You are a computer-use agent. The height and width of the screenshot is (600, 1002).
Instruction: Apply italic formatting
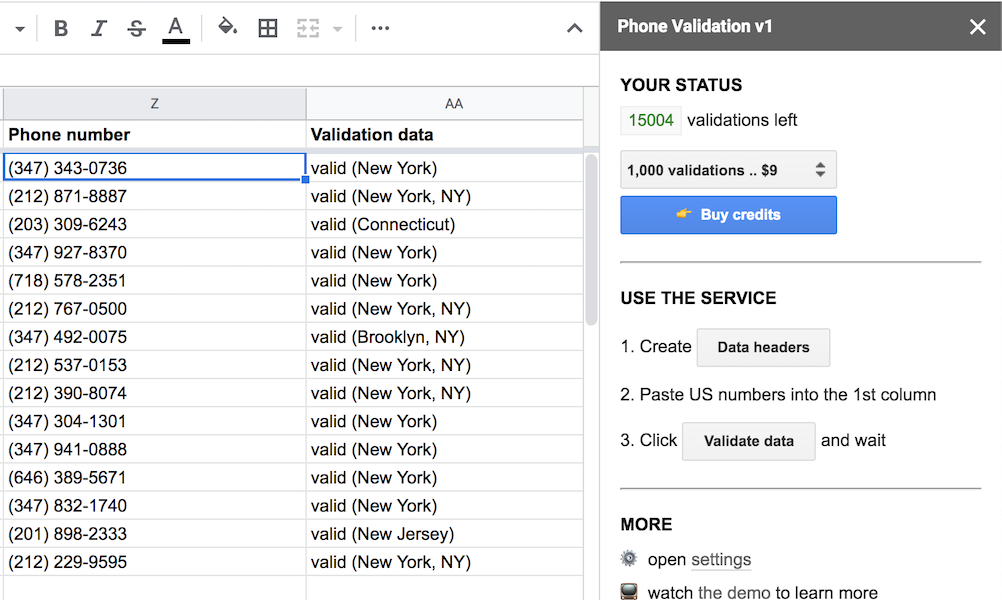(x=98, y=27)
